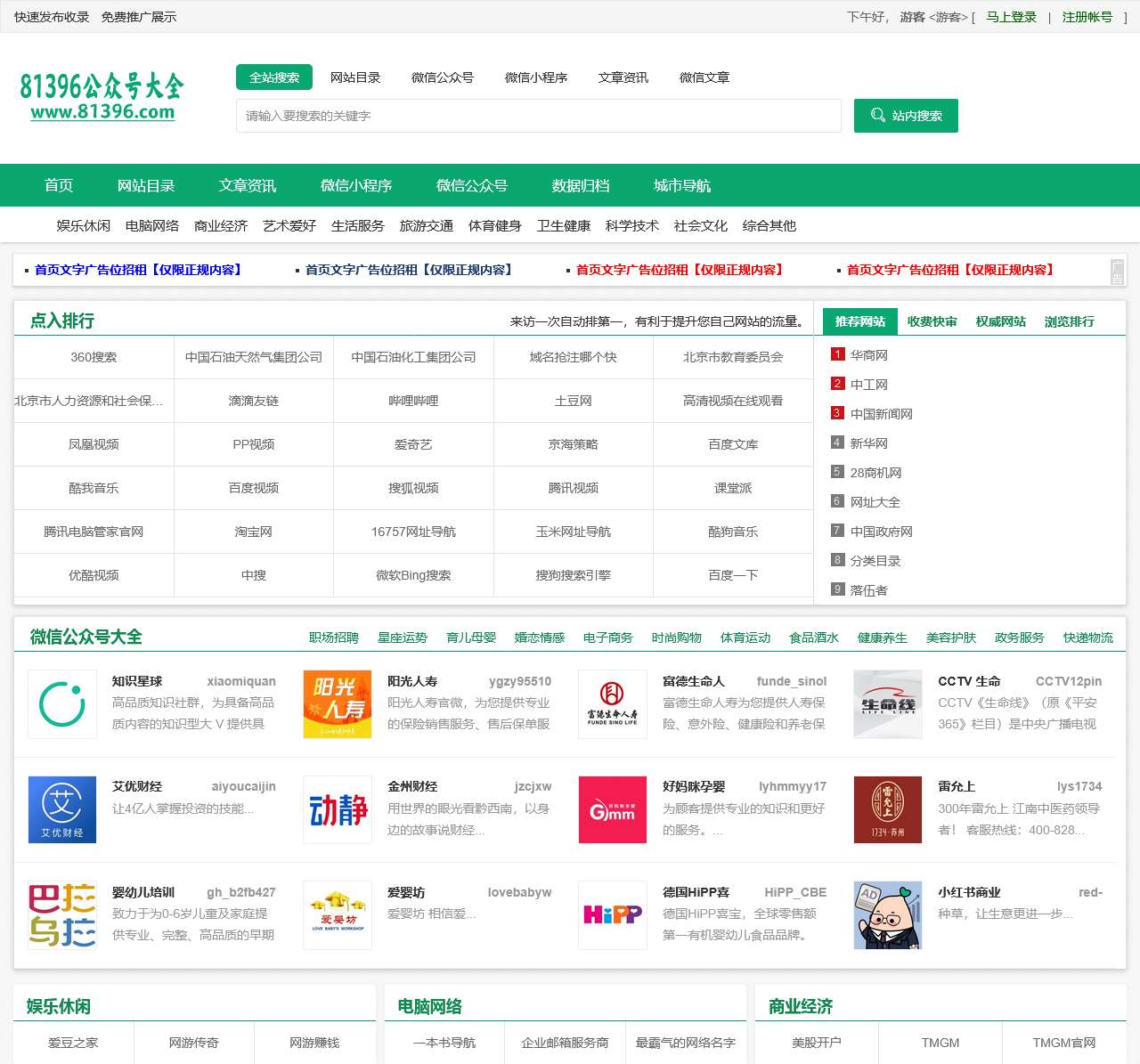Viewport: 1140px width, 1064px height.
Task: Open the 快递物流 WeChat category
Action: tap(1088, 638)
